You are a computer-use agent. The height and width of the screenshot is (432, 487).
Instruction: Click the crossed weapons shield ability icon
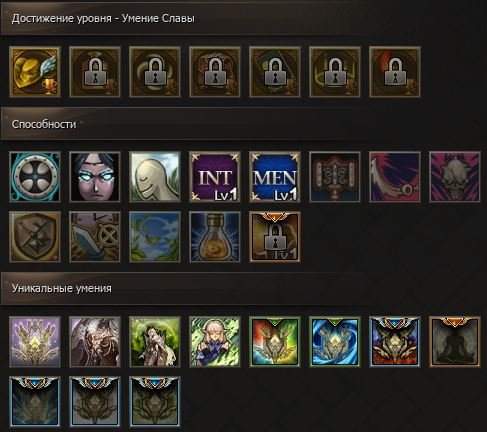(35, 237)
